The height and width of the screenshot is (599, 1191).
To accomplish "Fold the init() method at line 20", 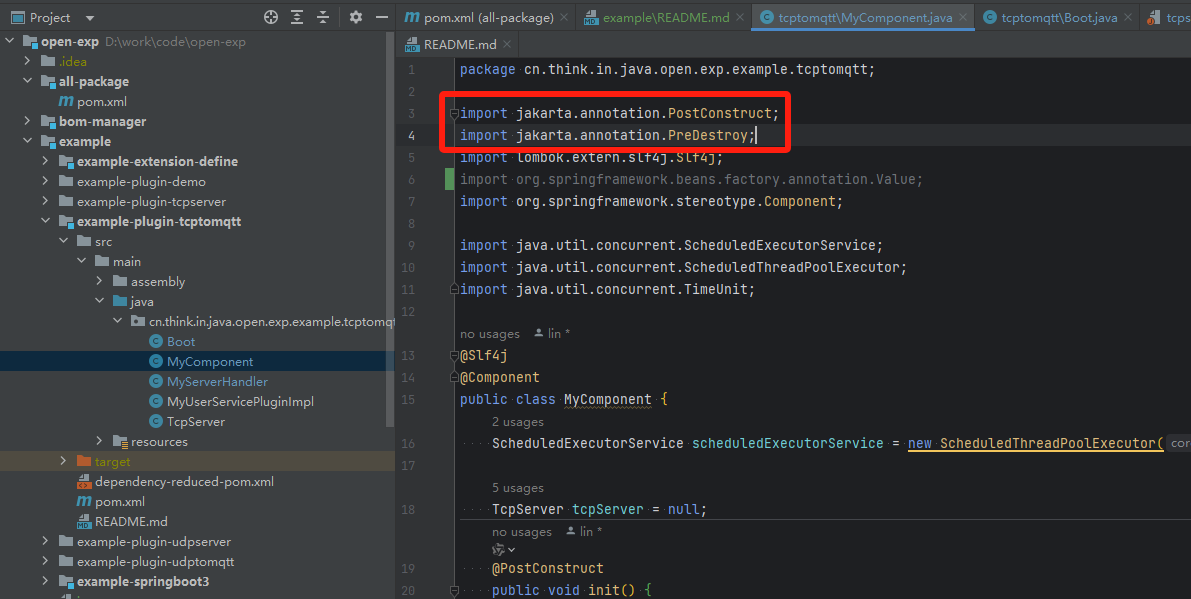I will coord(454,590).
